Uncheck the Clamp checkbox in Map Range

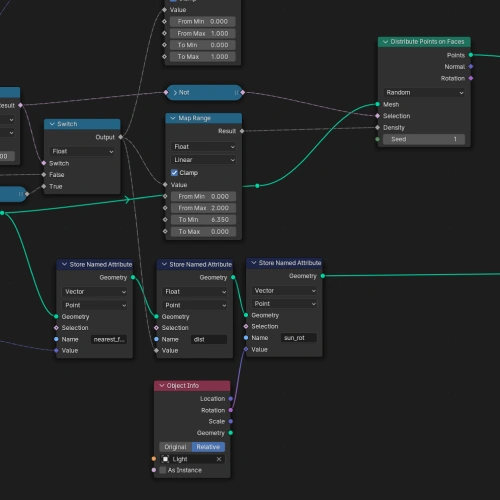[x=174, y=173]
